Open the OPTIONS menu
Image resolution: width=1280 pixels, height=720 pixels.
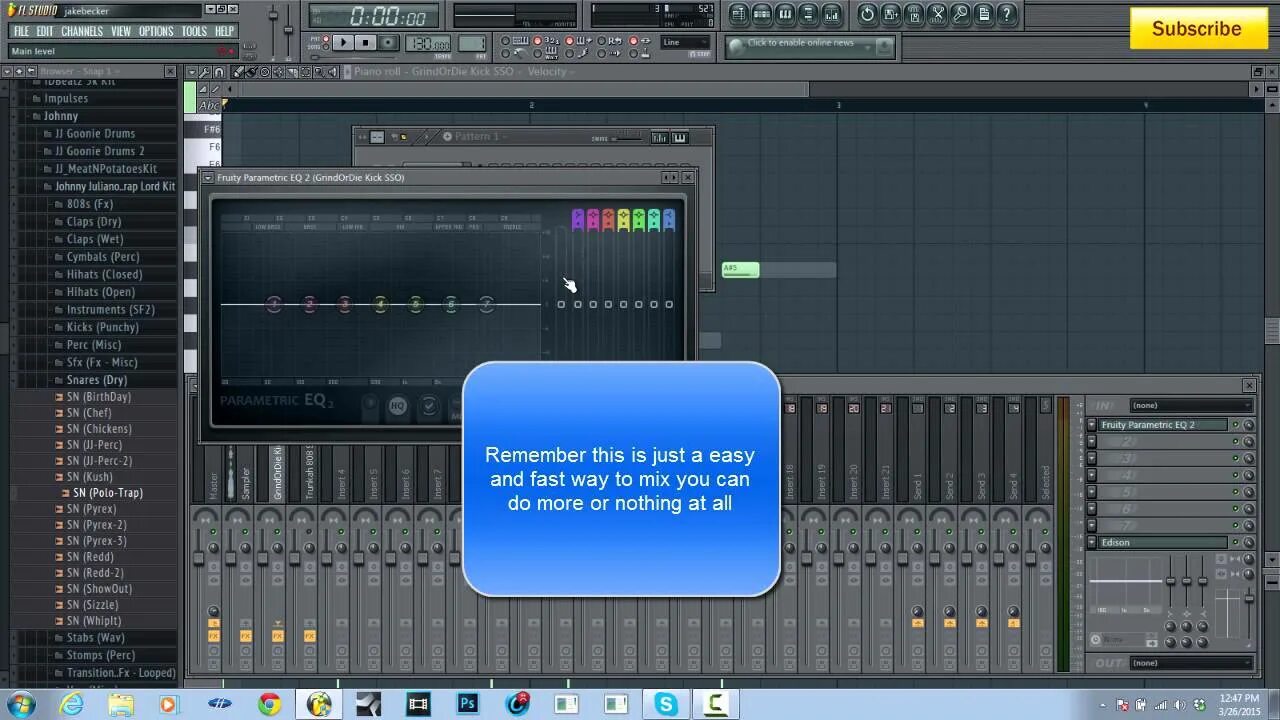point(156,31)
